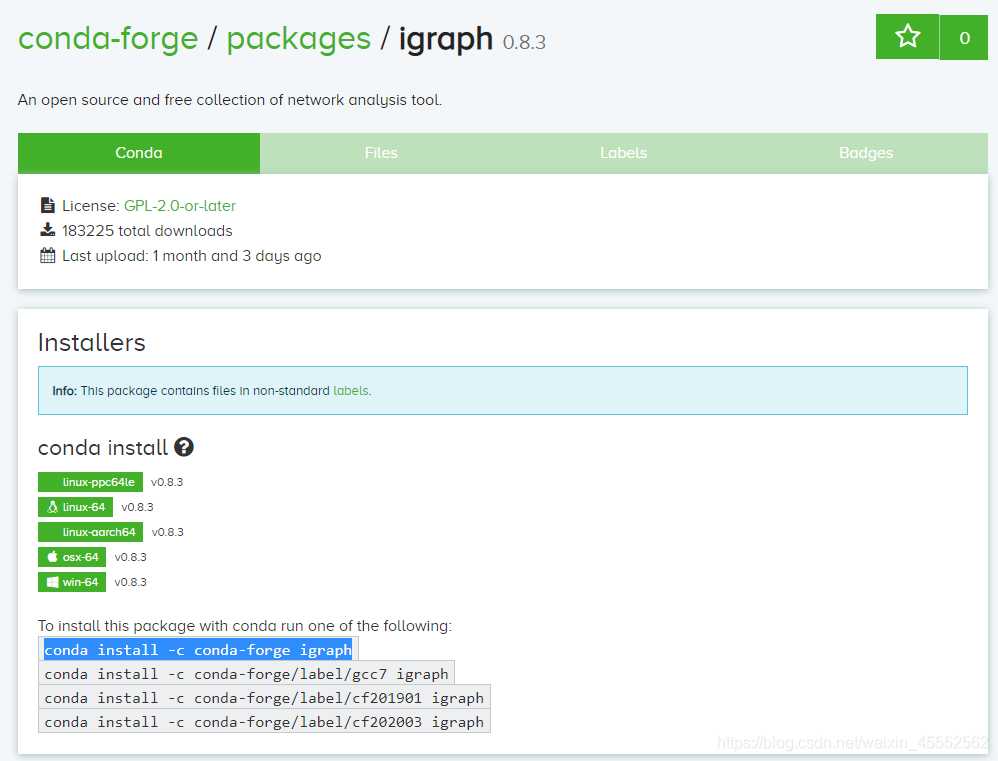Click the conda-forge/label/cf201901 install command
The image size is (998, 761).
click(264, 697)
